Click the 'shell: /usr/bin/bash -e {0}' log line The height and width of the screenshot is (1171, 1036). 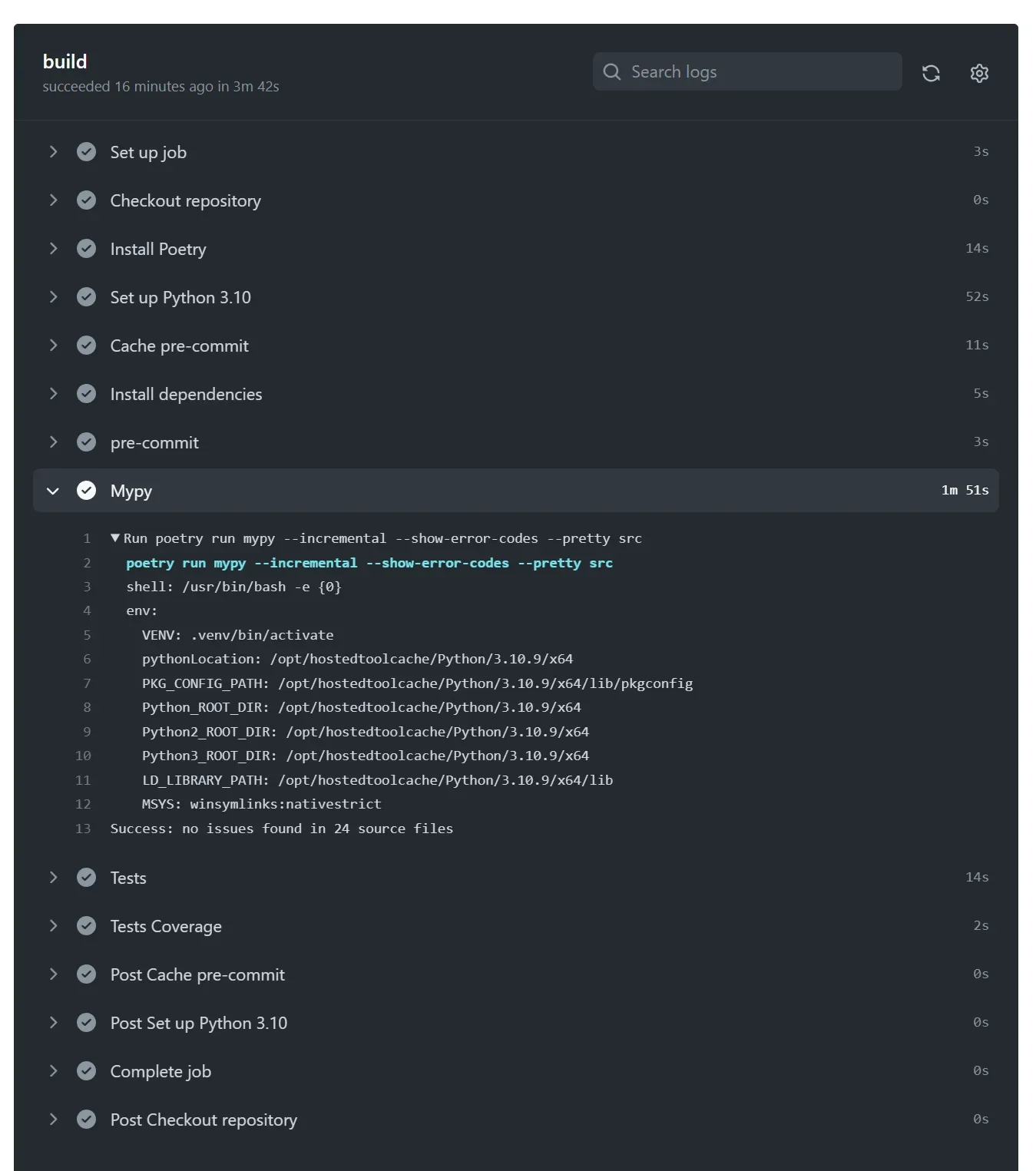234,587
